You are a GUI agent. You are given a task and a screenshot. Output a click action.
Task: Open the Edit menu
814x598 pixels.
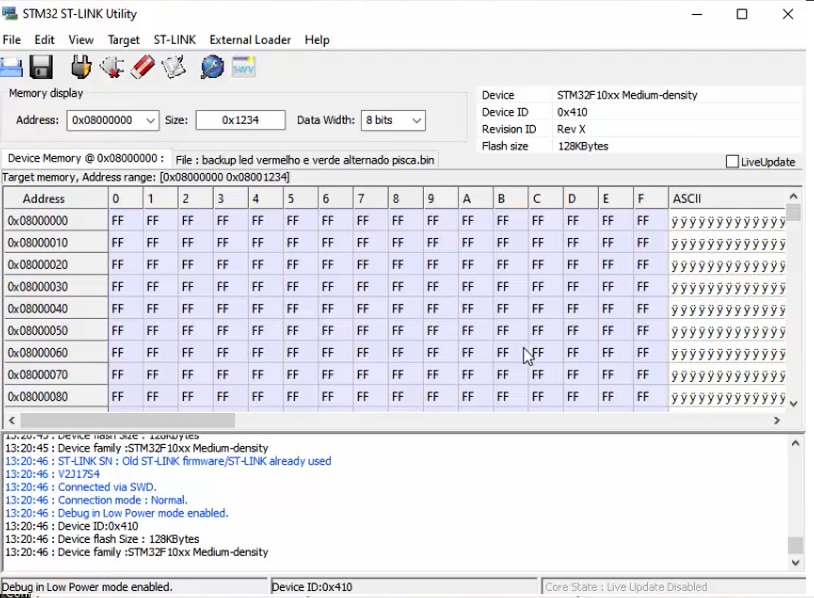pyautogui.click(x=44, y=40)
